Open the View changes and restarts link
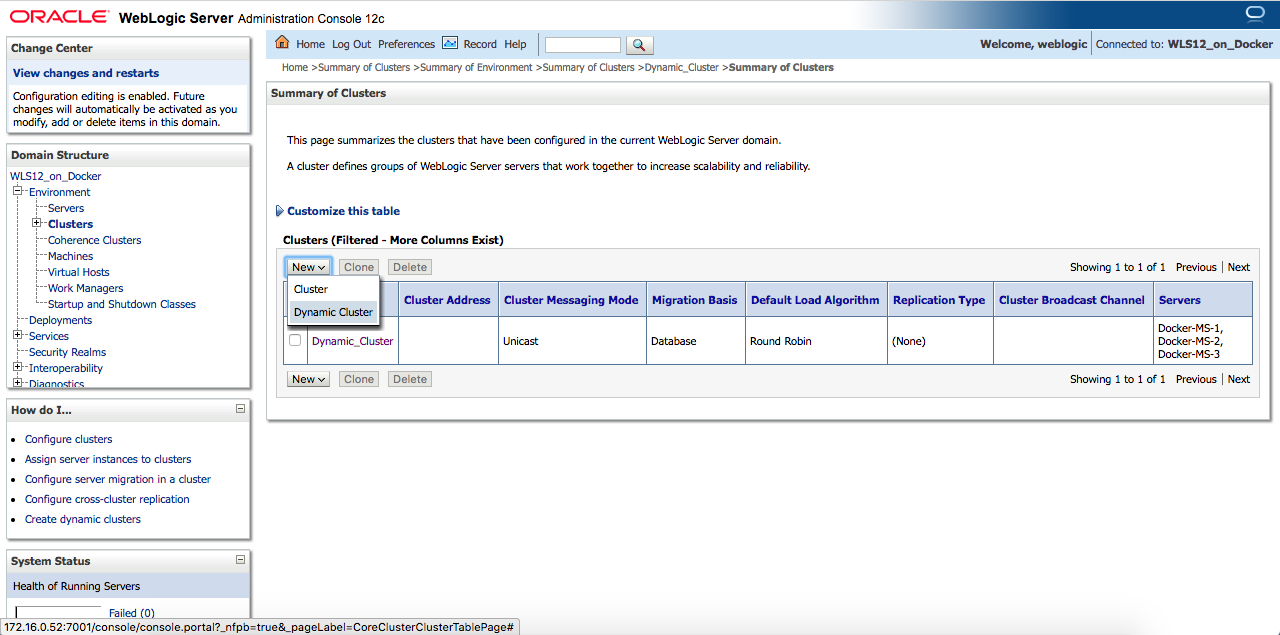Image resolution: width=1280 pixels, height=635 pixels. point(86,73)
